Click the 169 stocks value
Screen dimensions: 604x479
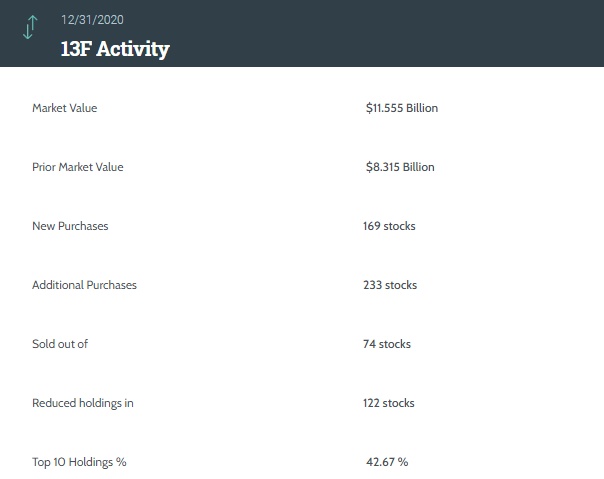(x=389, y=226)
